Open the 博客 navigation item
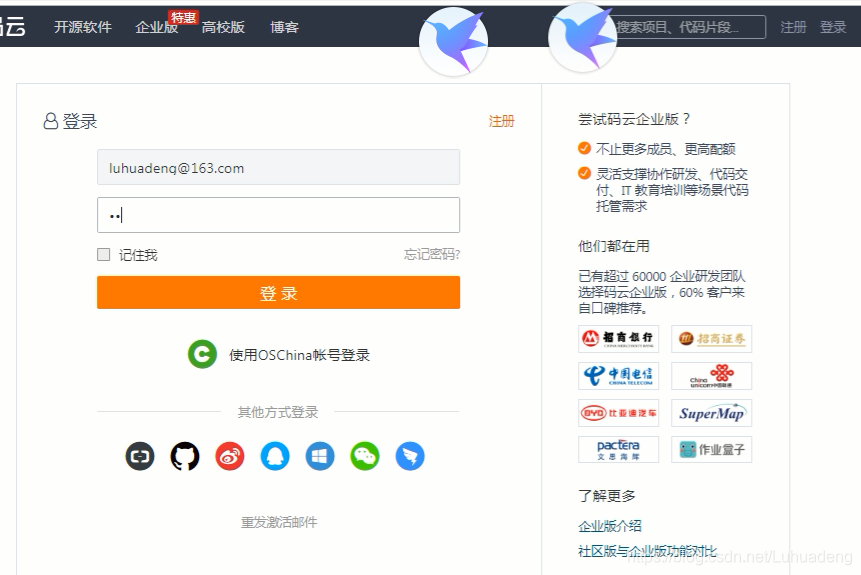861x575 pixels. click(284, 27)
